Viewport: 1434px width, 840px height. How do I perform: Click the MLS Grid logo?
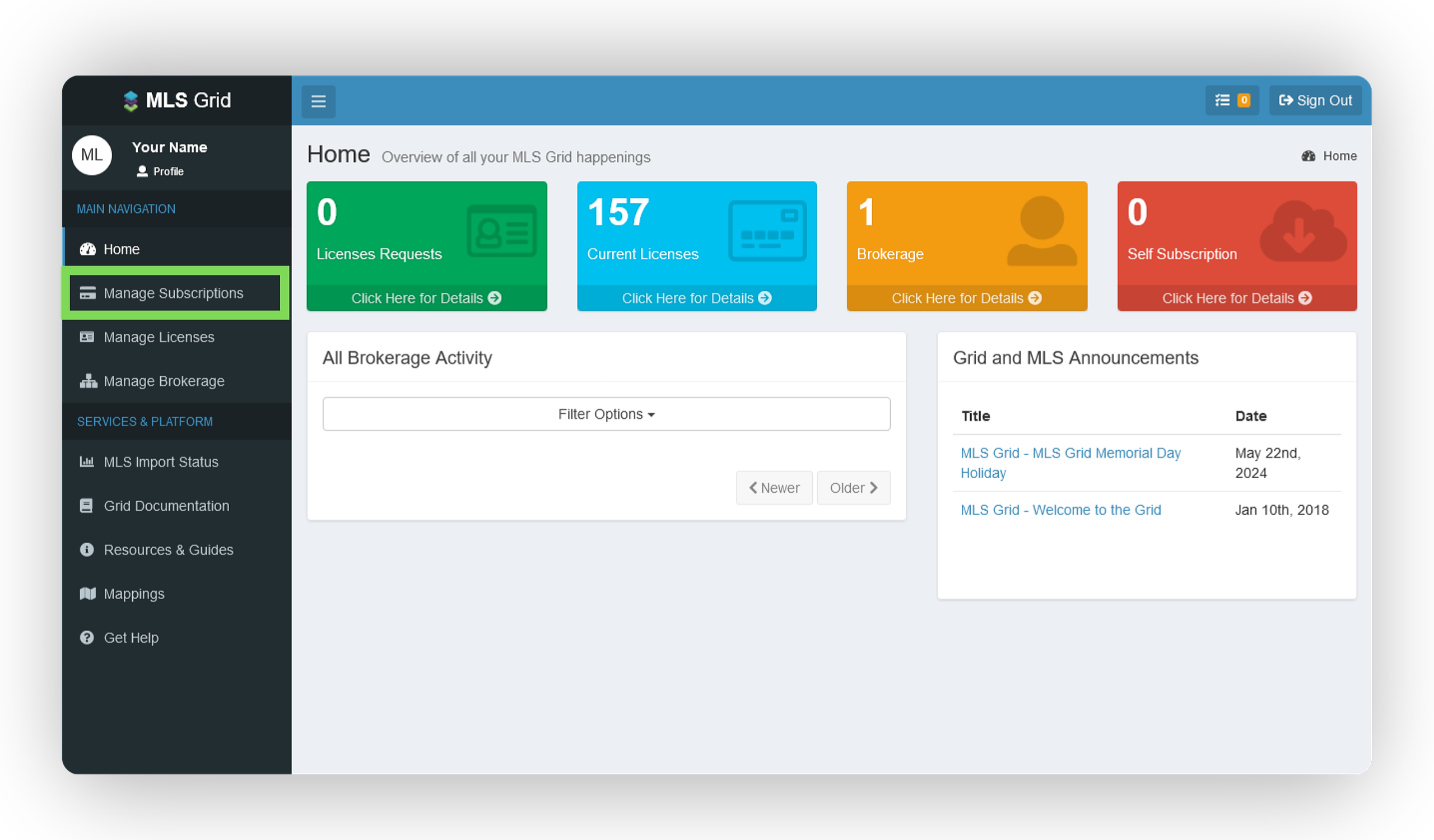177,100
